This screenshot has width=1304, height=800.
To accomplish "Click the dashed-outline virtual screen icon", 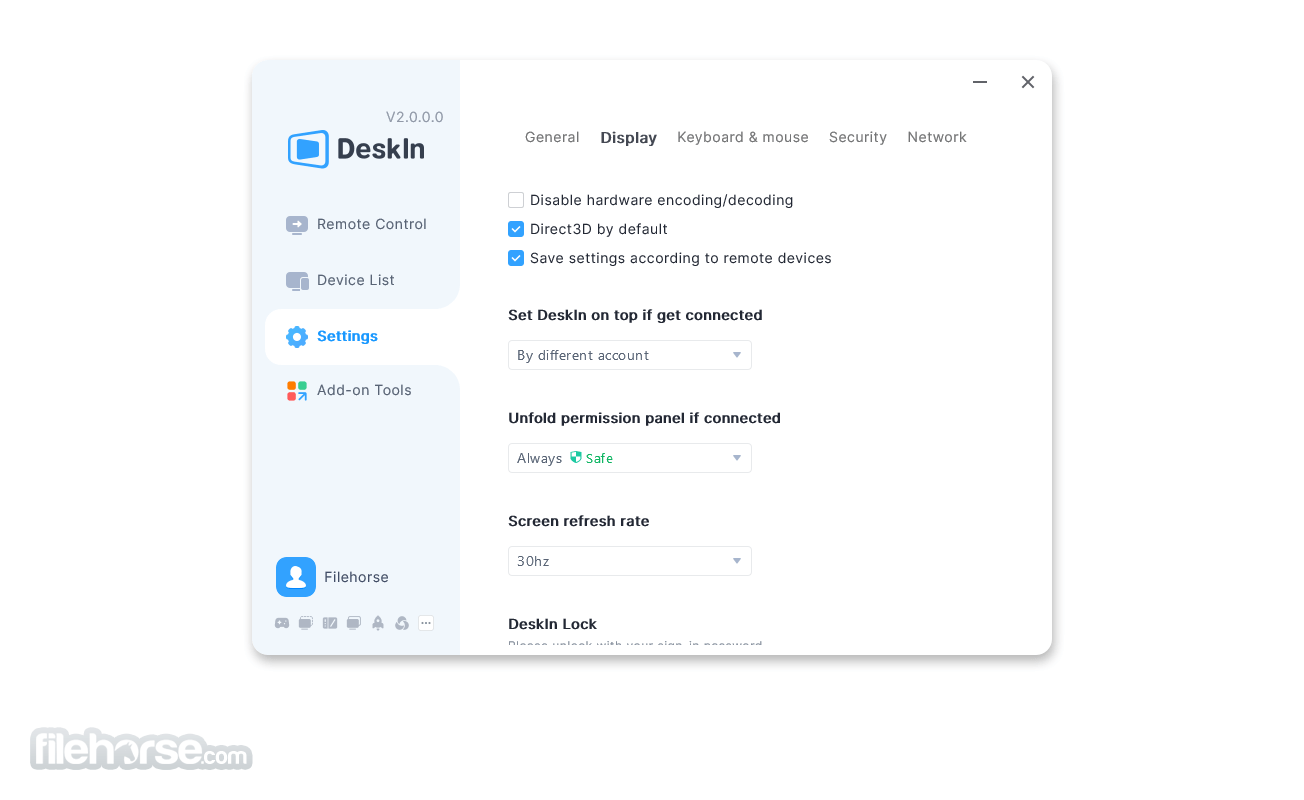I will [306, 623].
